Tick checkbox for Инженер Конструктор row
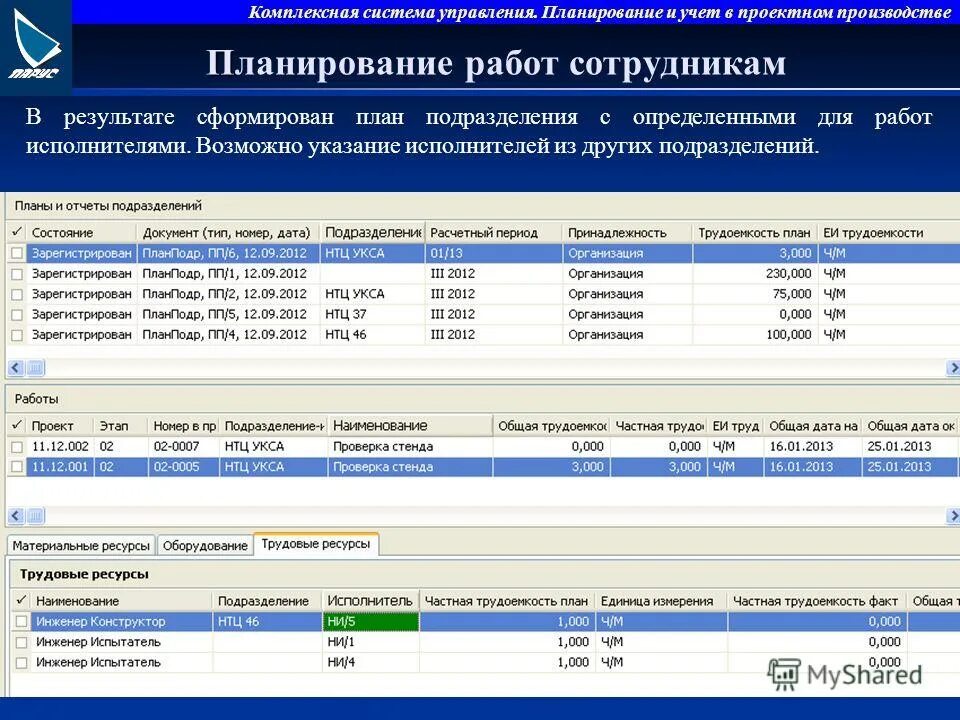 click(21, 622)
